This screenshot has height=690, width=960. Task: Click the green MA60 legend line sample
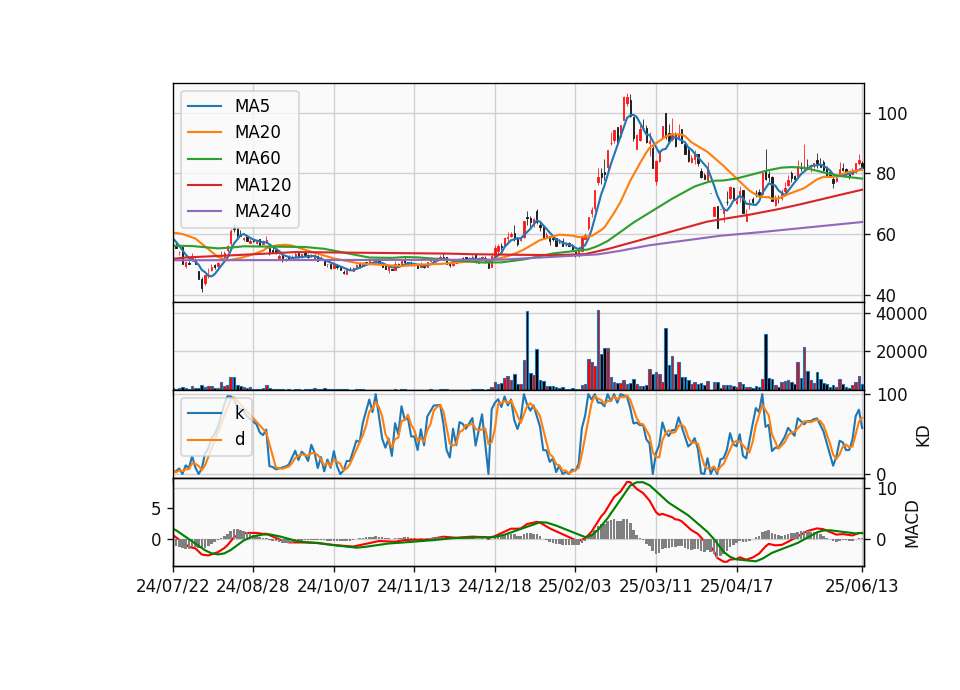tap(204, 159)
